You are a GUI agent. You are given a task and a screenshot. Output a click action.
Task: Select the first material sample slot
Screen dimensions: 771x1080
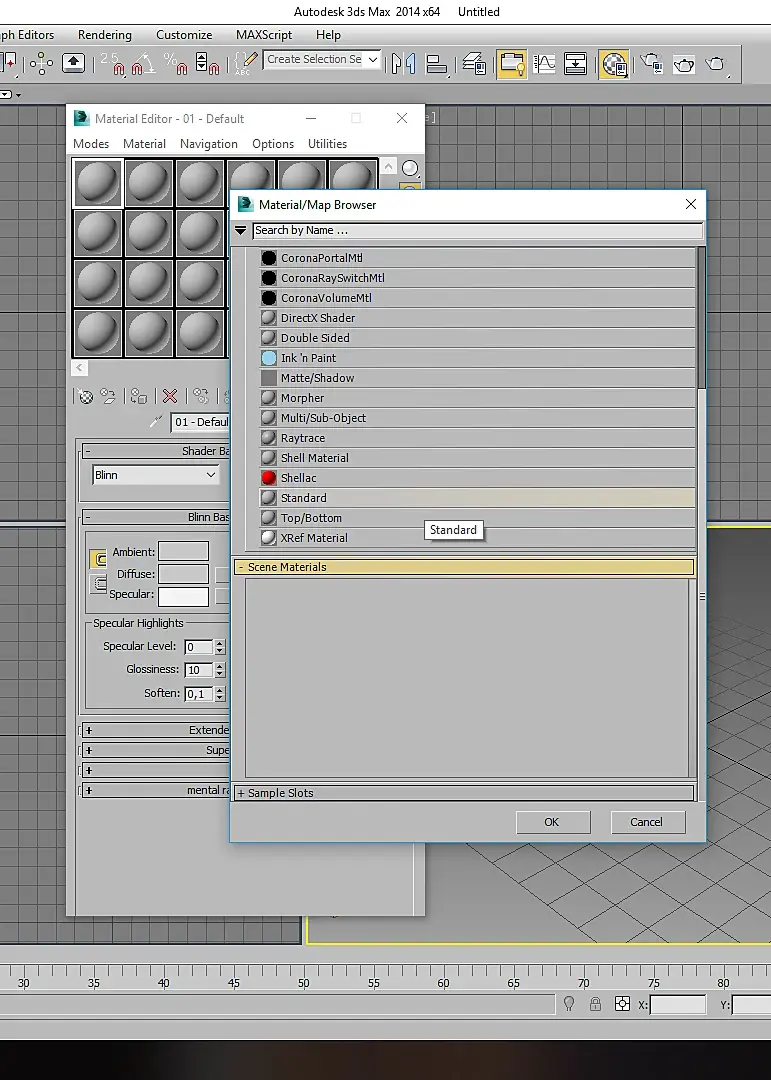pyautogui.click(x=97, y=183)
